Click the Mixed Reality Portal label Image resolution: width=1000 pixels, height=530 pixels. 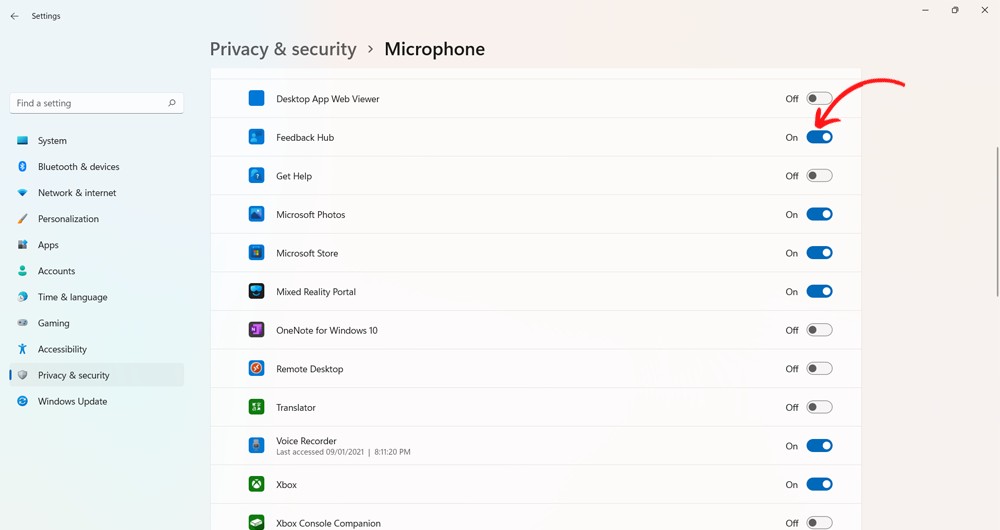point(316,291)
